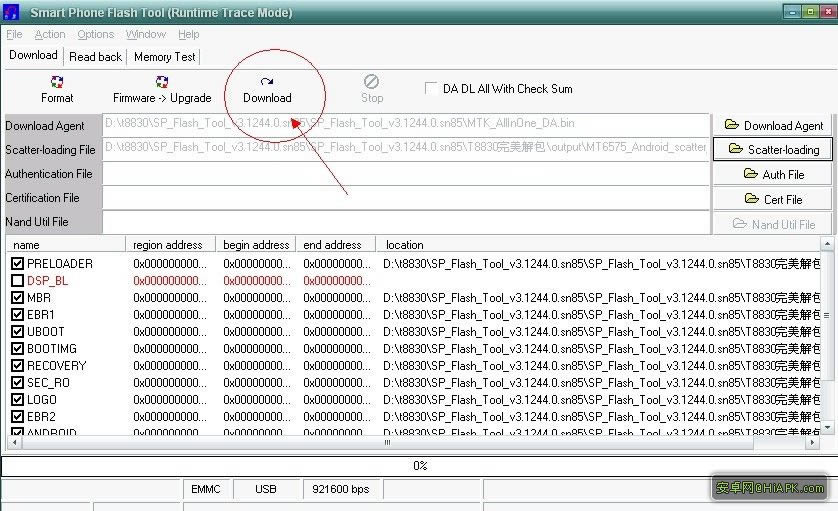Check the DSP_BL partition checkbox
This screenshot has height=511, width=838.
(18, 281)
